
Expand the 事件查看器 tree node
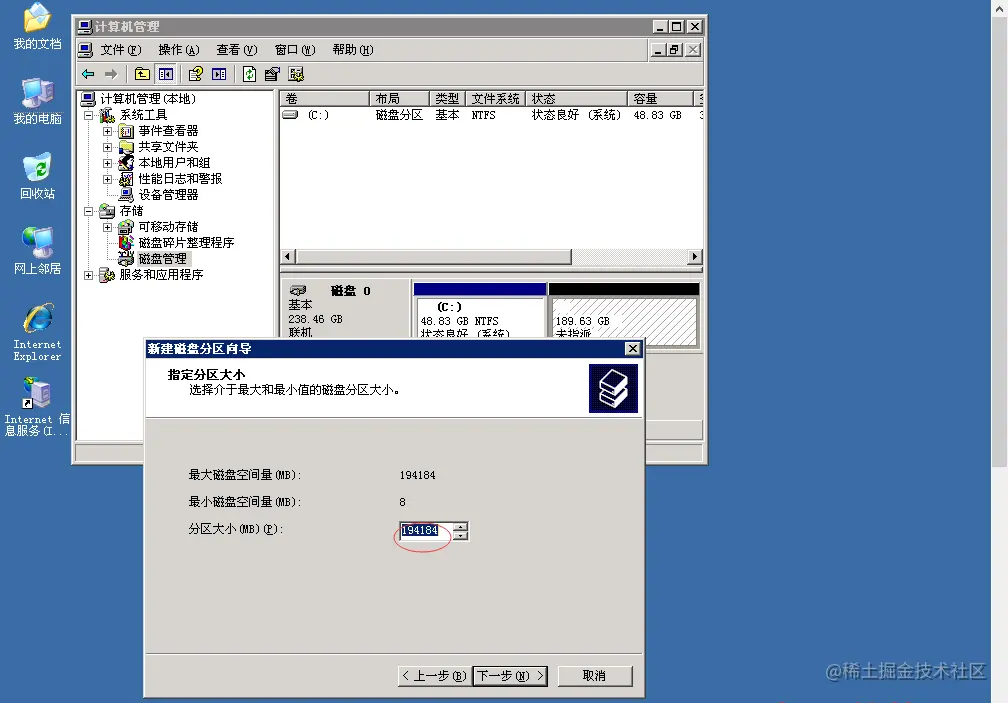click(107, 131)
